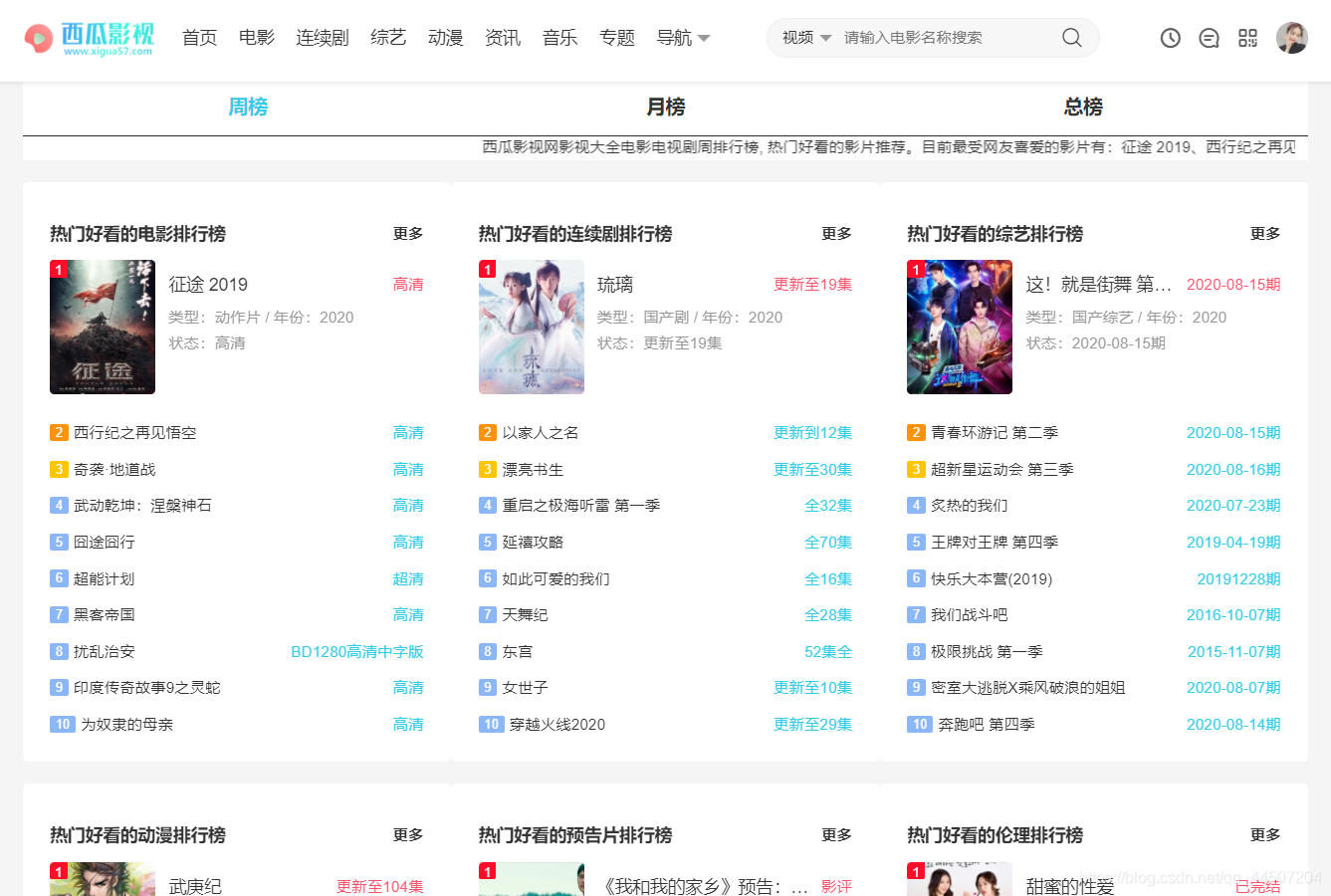Screen dimensions: 1331x896
Task: Select the 周榜 tab
Action: 248,107
